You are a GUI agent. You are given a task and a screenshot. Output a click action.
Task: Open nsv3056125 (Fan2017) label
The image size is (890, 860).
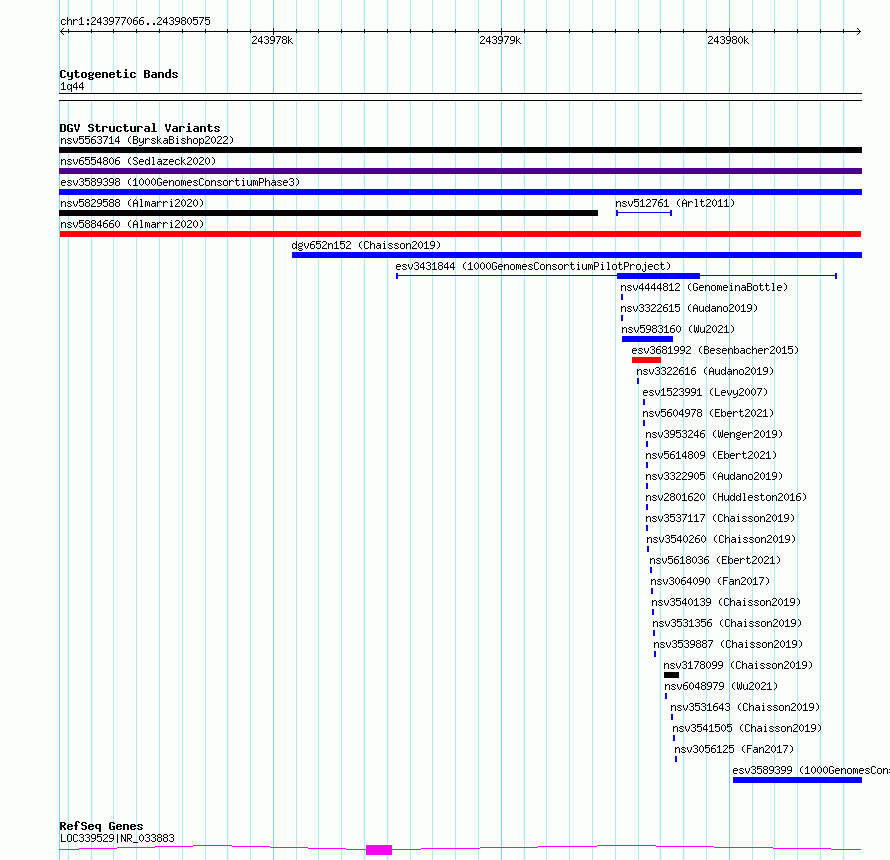(734, 749)
